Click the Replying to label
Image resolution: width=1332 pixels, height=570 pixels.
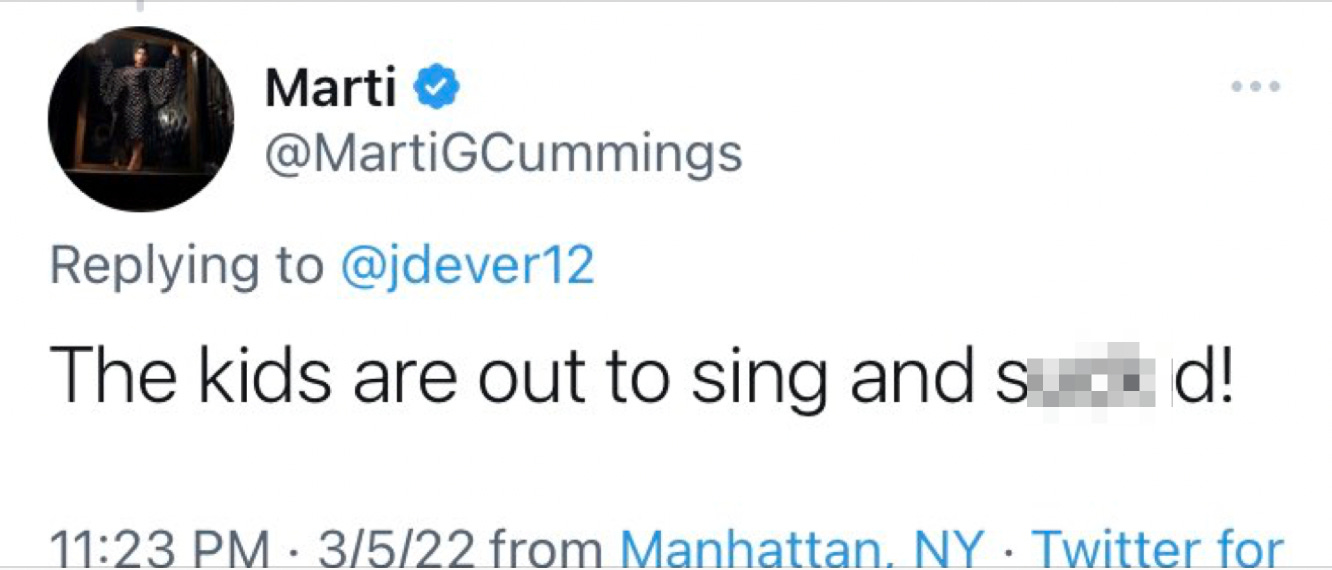[x=186, y=268]
